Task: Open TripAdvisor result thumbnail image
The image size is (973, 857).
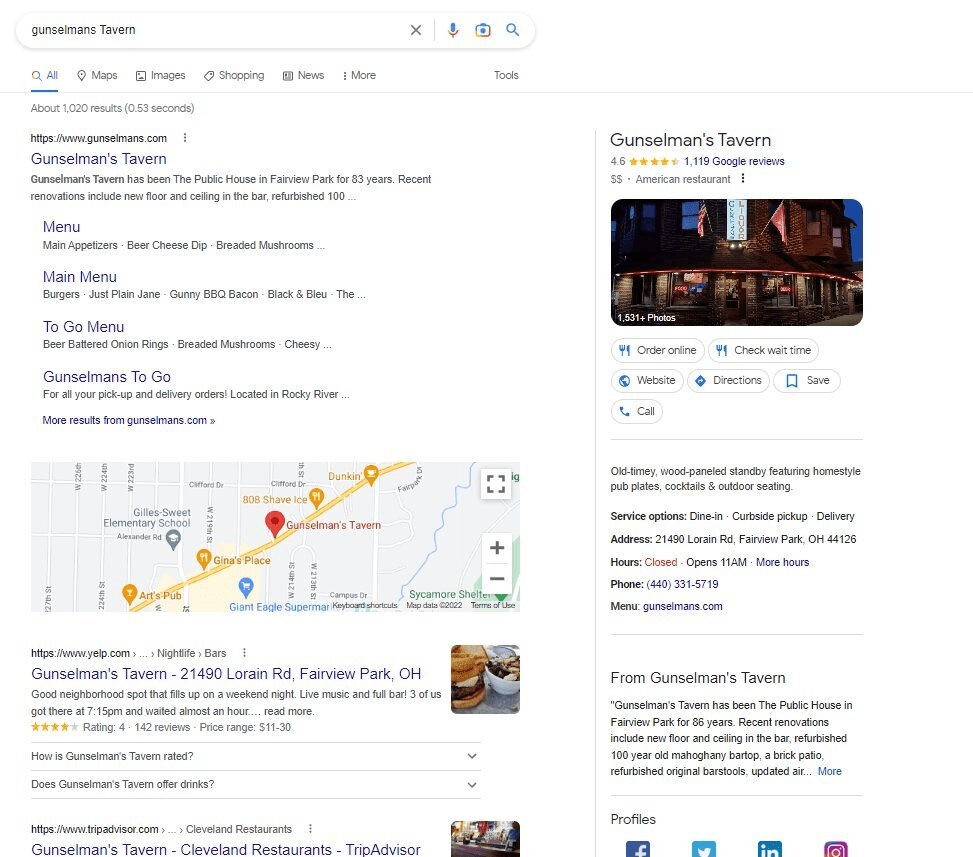Action: tap(485, 839)
